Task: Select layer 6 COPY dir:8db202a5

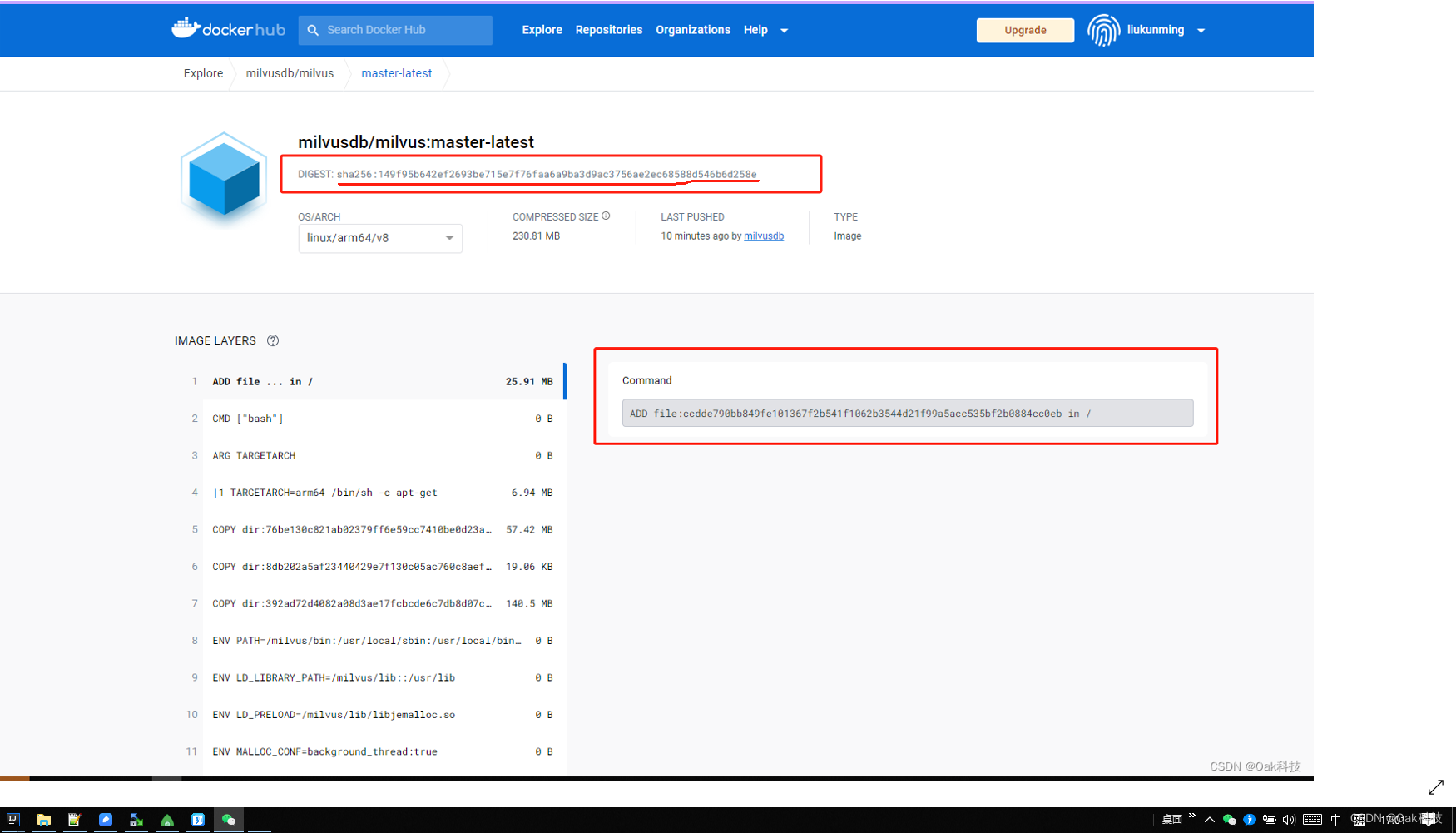Action: coord(370,567)
